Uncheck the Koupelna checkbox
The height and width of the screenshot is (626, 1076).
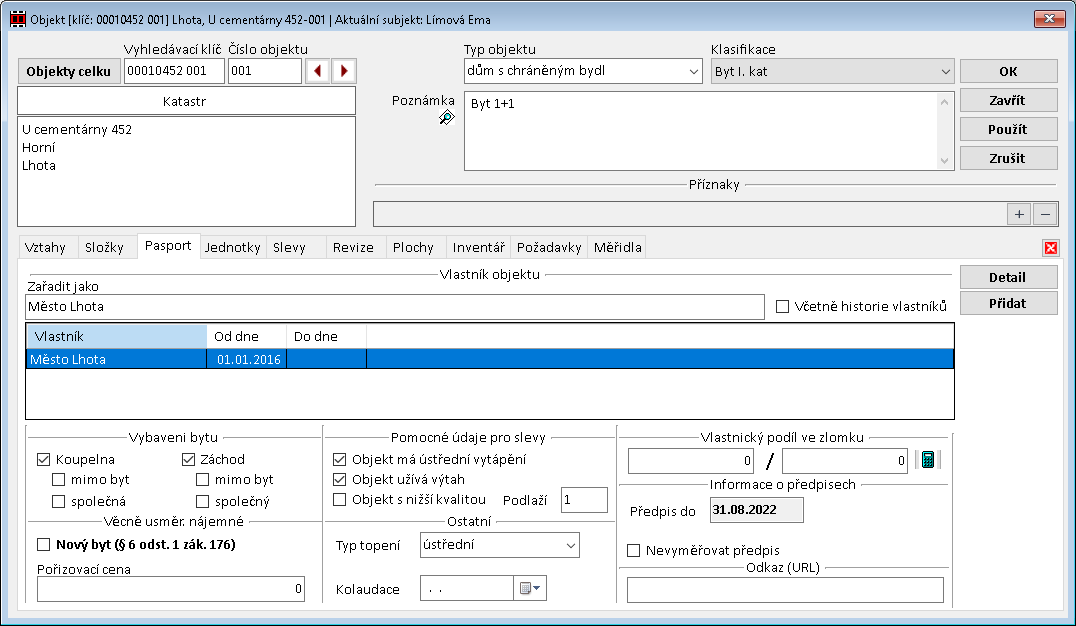pyautogui.click(x=44, y=460)
